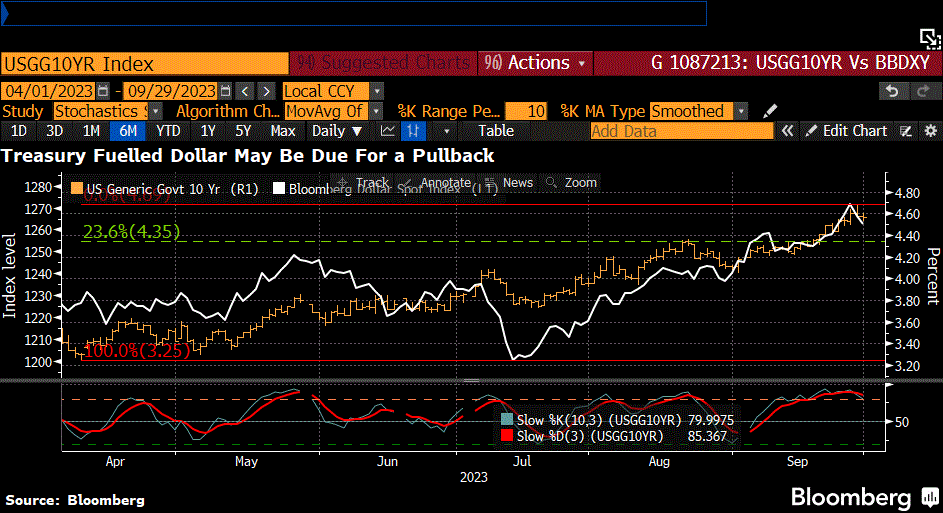The height and width of the screenshot is (513, 943).
Task: Click the 23.6%(4.35) Fibonacci label
Action: point(131,232)
